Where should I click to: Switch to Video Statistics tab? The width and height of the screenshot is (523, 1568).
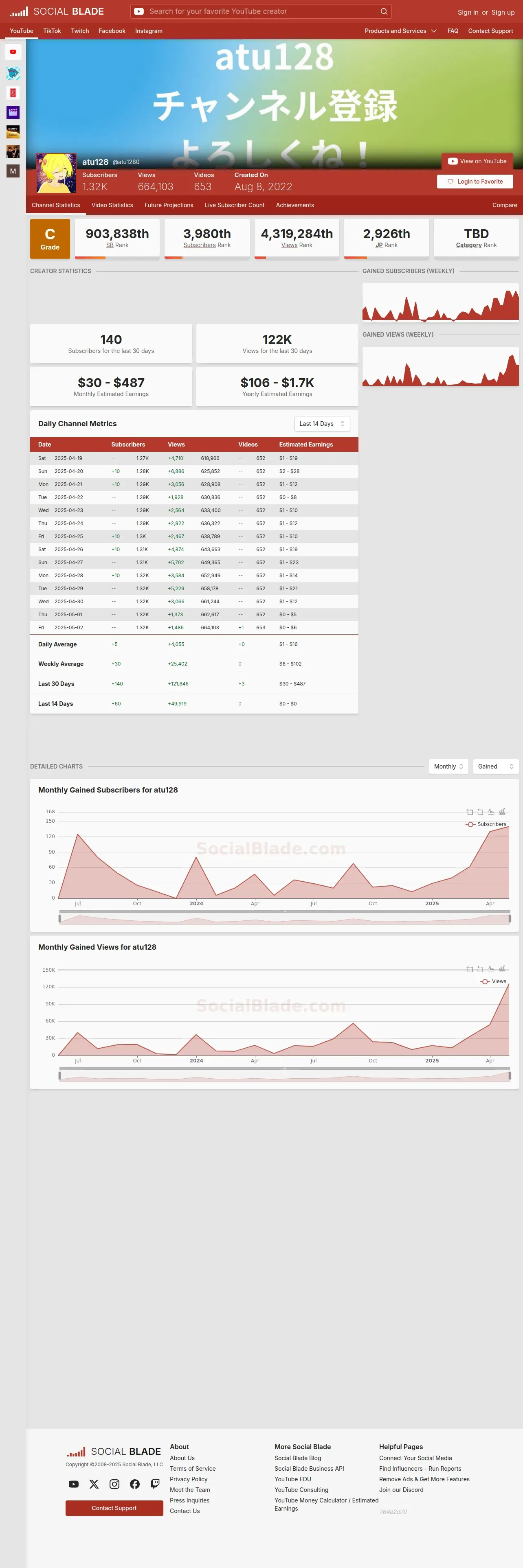112,205
